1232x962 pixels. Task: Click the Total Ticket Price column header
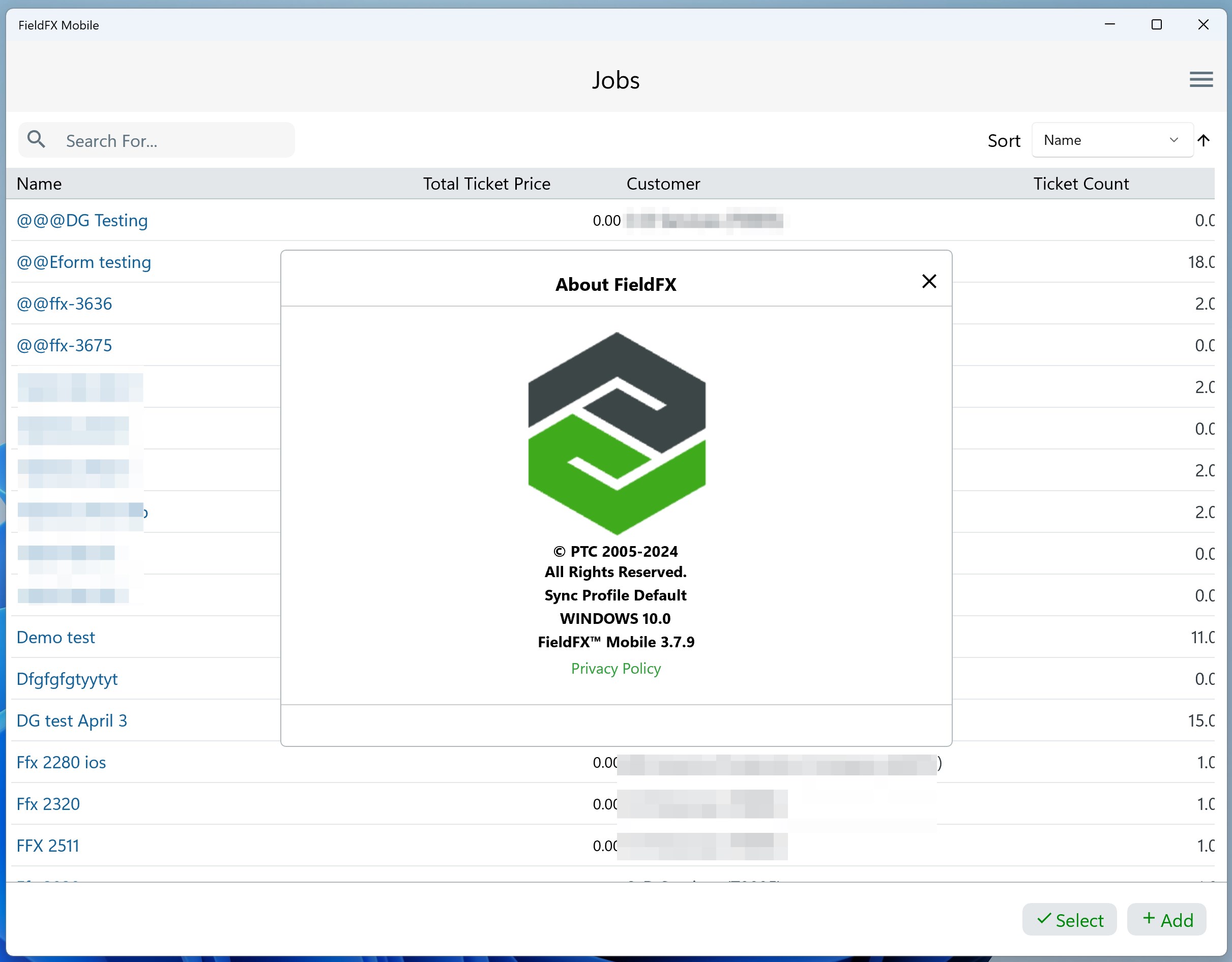click(486, 184)
